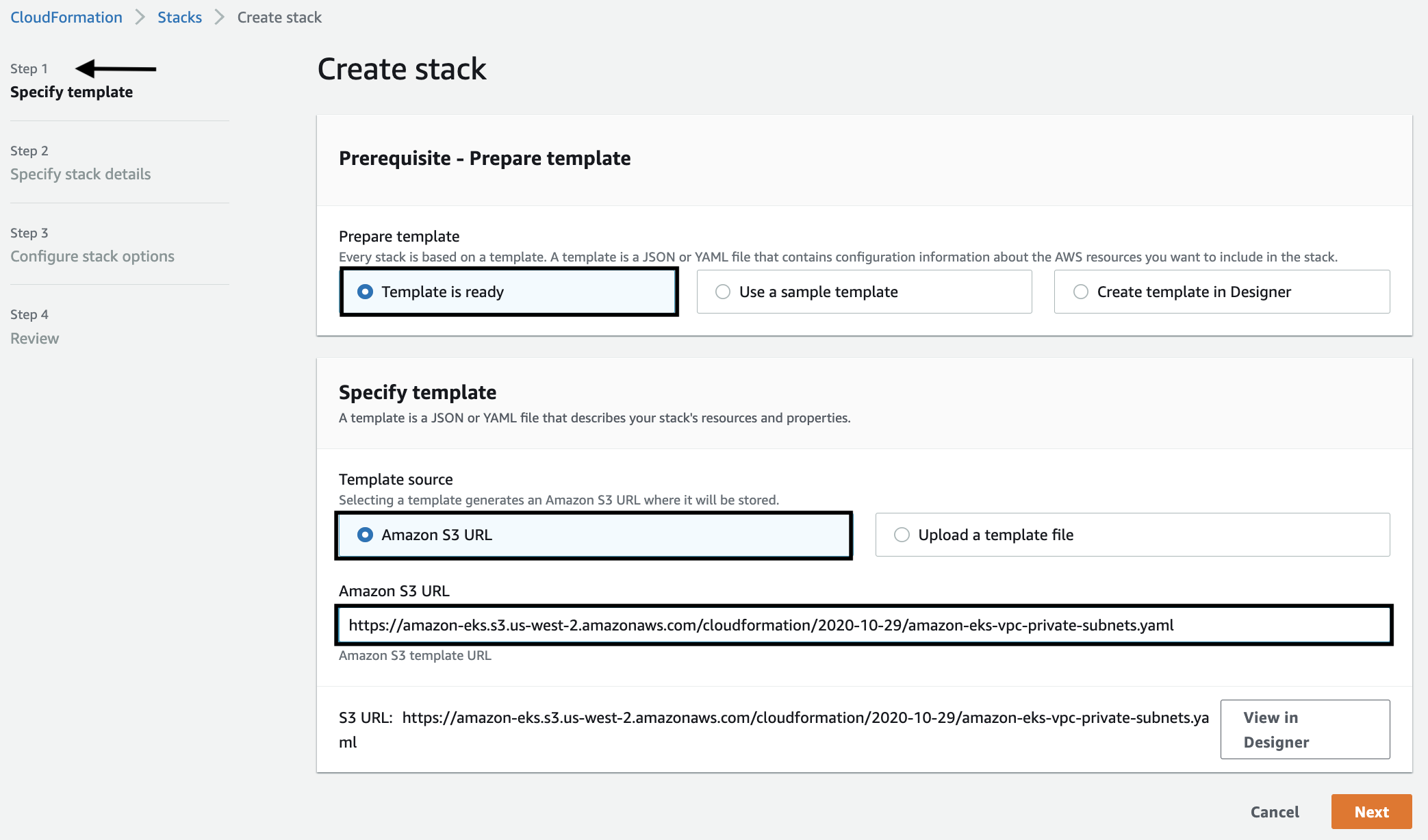The height and width of the screenshot is (840, 1428).
Task: Click the breadcrumb chevron after CloudFormation
Action: (x=140, y=17)
